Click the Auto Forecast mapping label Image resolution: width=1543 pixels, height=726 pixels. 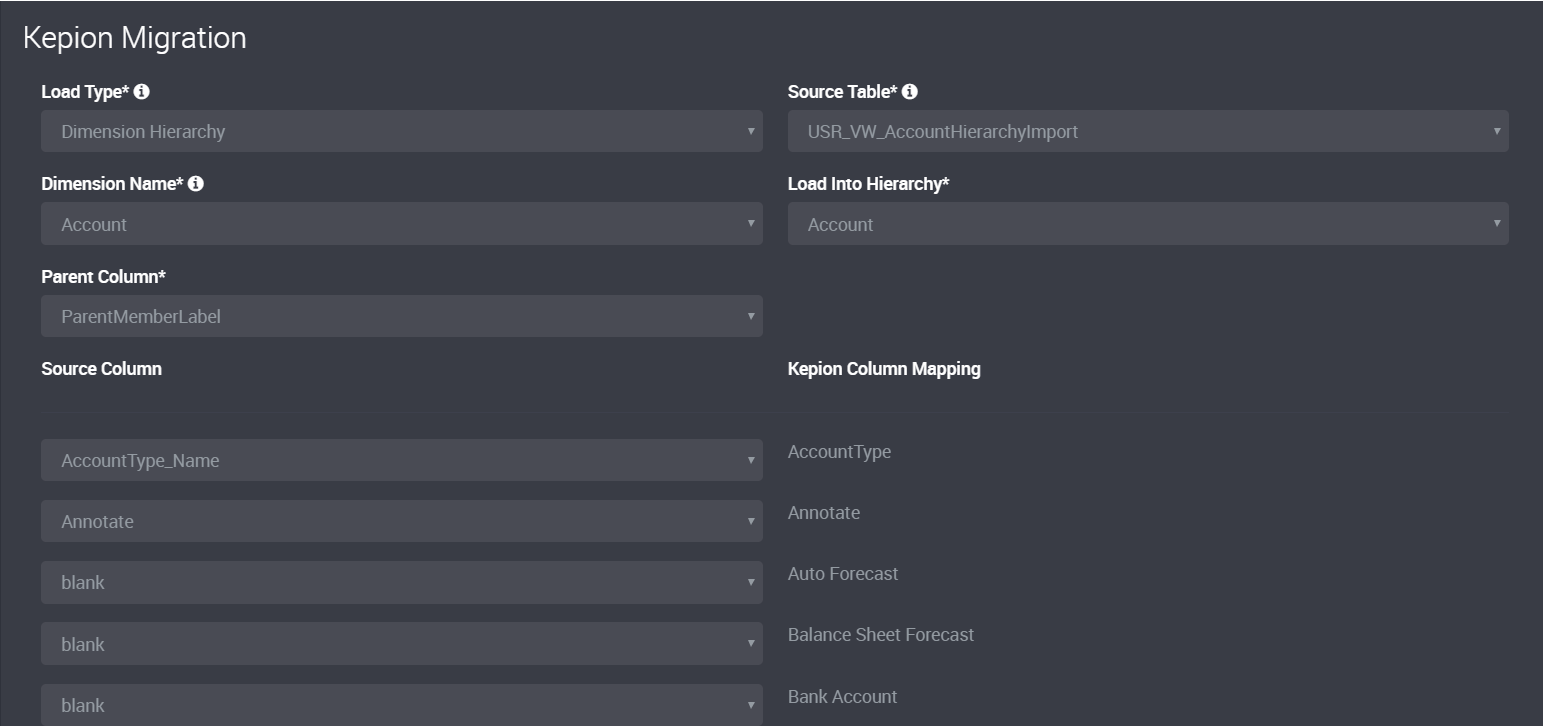843,574
